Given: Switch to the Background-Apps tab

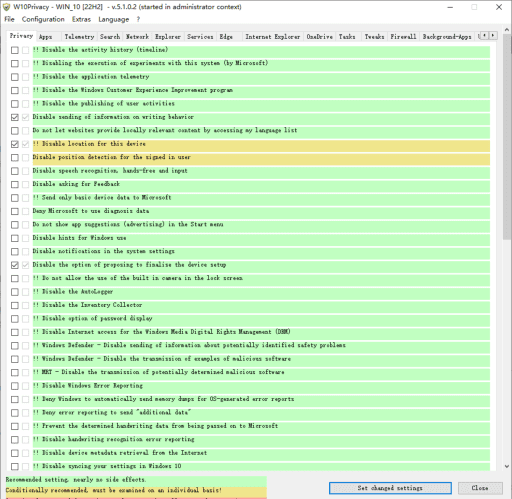Looking at the screenshot, I should click(x=447, y=37).
